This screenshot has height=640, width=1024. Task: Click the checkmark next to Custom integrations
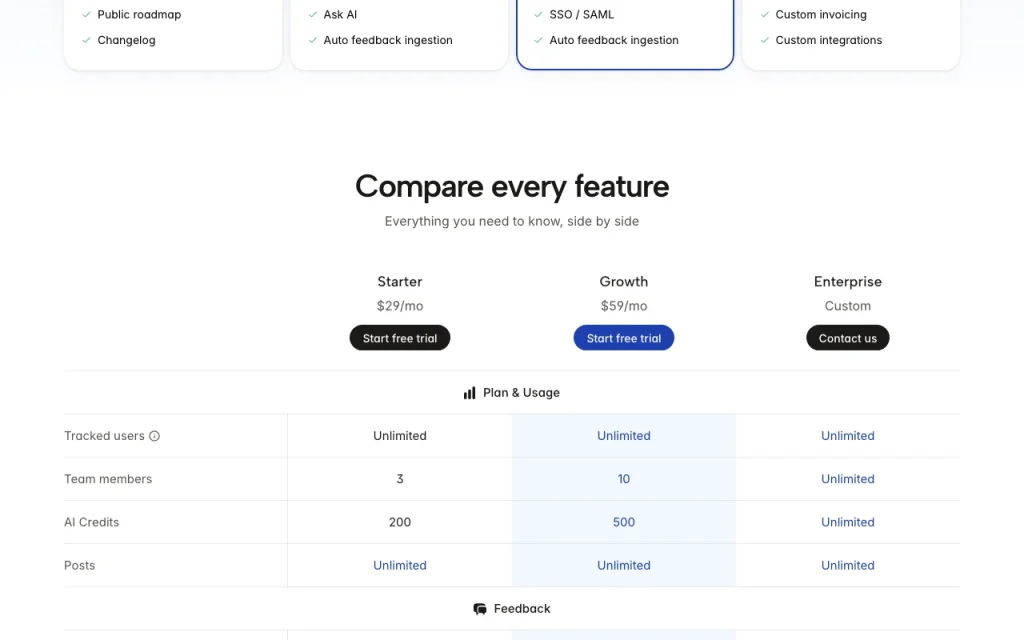764,40
